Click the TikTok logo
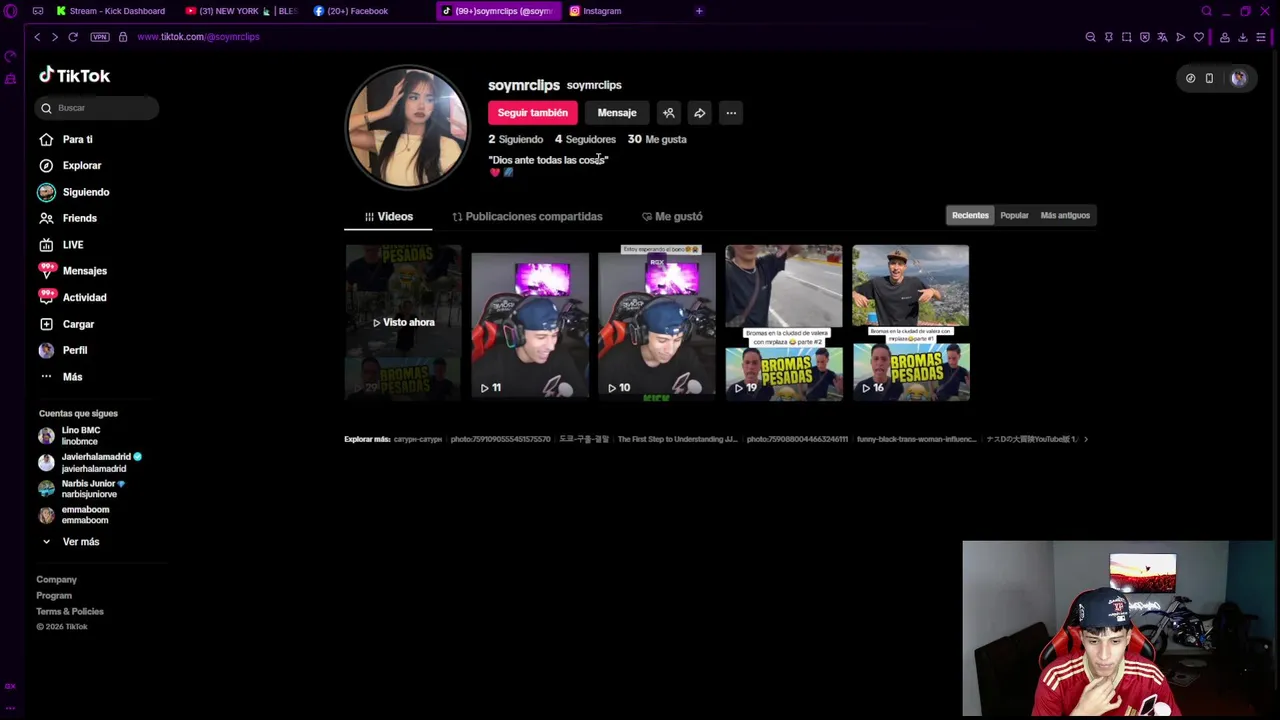 point(75,75)
